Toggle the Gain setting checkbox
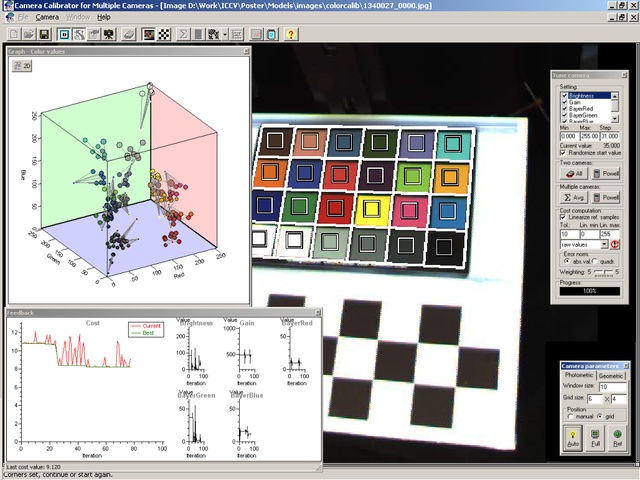The height and width of the screenshot is (480, 640). (565, 102)
